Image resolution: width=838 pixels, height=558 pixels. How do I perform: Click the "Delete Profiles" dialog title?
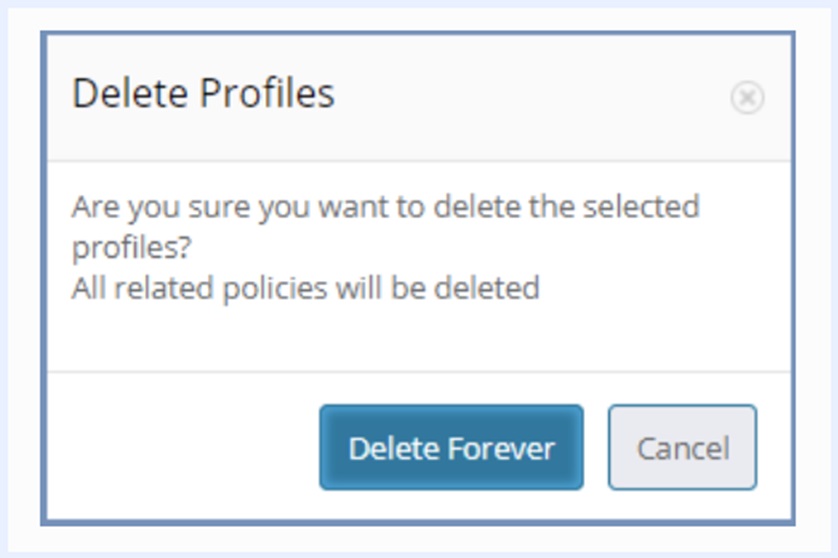(203, 94)
